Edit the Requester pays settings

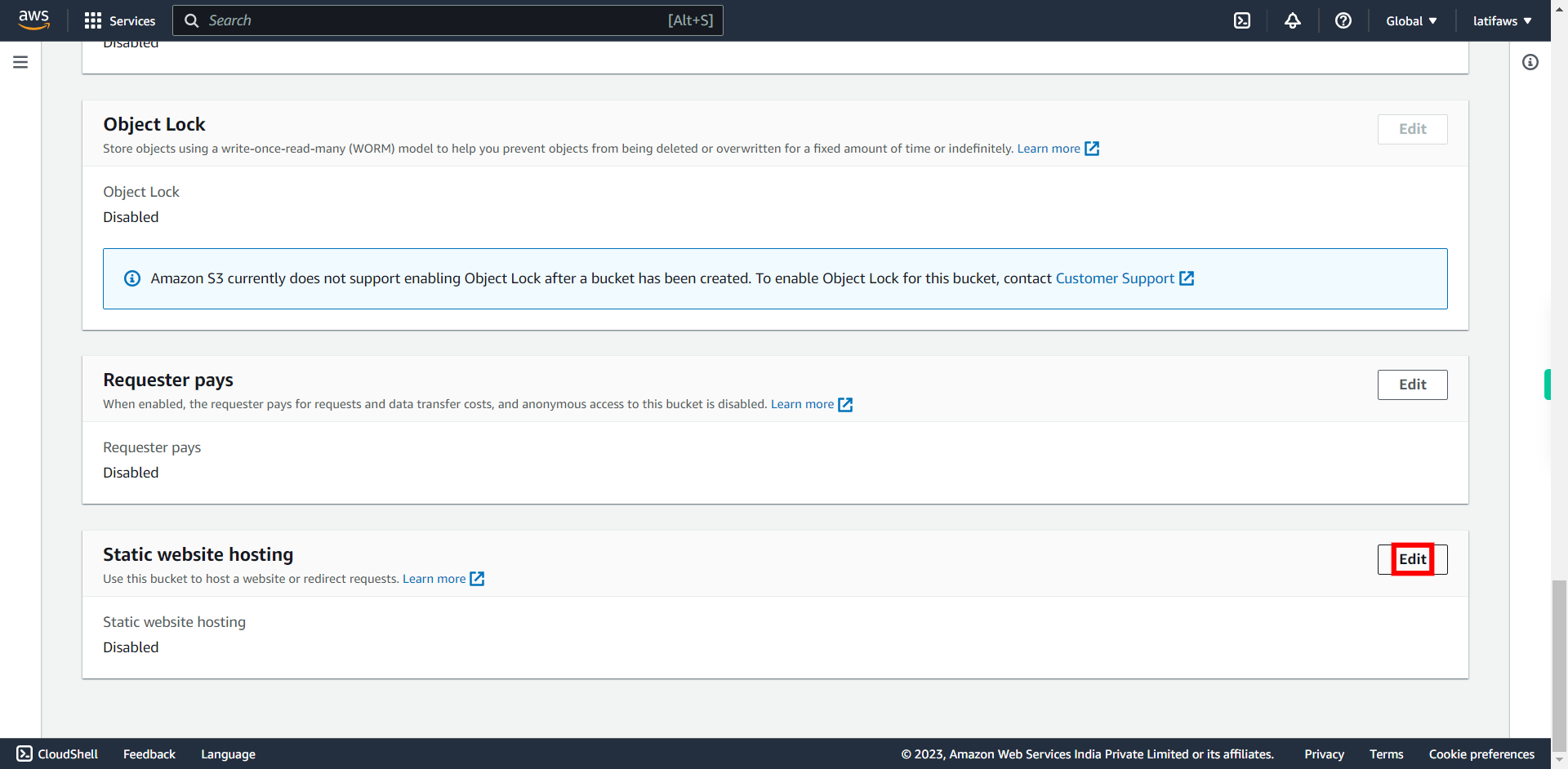[1413, 384]
